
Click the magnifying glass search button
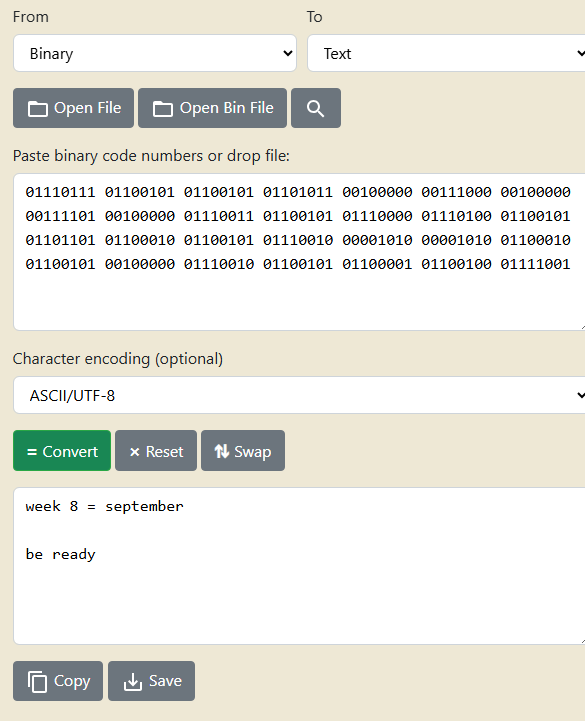(316, 108)
